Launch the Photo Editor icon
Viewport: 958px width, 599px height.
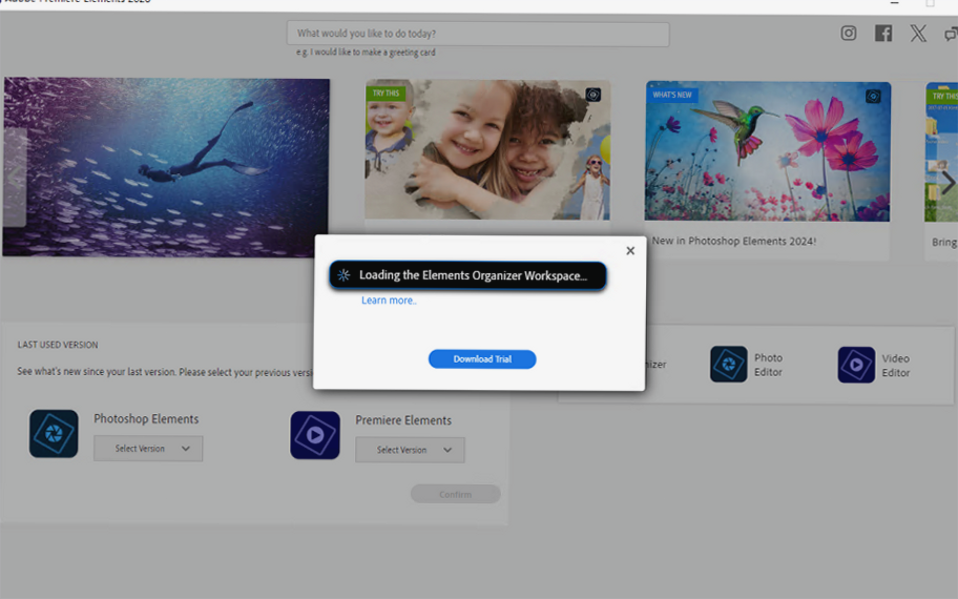(728, 364)
